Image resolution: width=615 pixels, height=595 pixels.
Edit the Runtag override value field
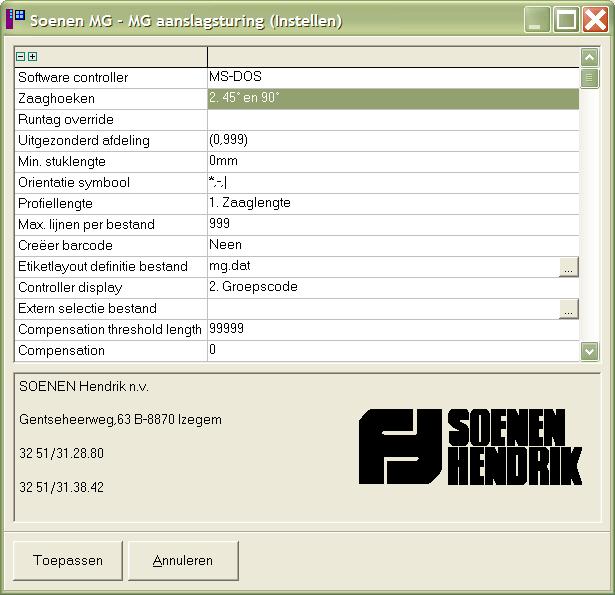coord(393,120)
